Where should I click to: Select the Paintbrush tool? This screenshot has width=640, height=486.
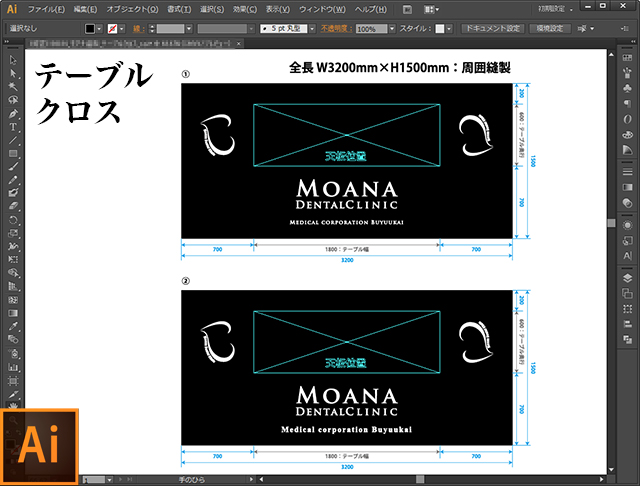[13, 166]
